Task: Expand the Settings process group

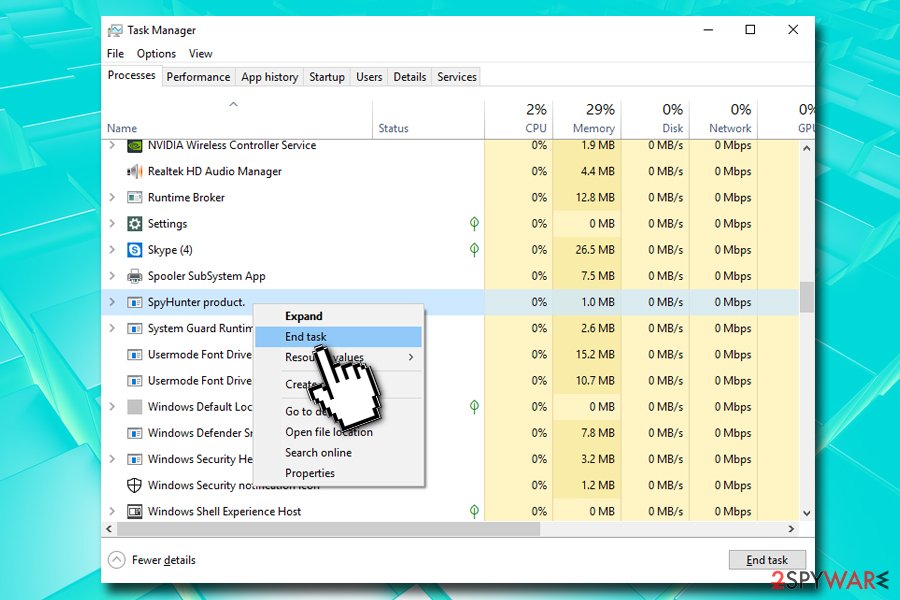Action: [112, 223]
